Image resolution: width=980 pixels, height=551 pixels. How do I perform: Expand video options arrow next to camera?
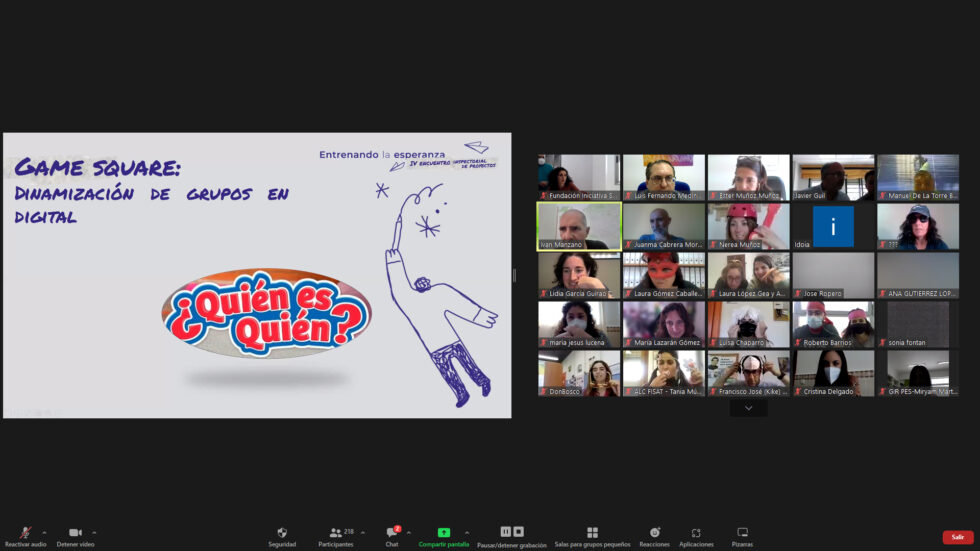[94, 532]
